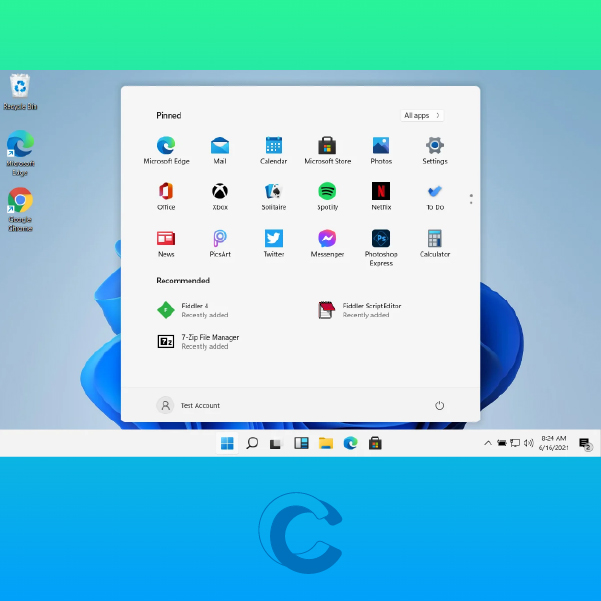Open Microsoft Store from the taskbar
The image size is (601, 601).
point(375,443)
